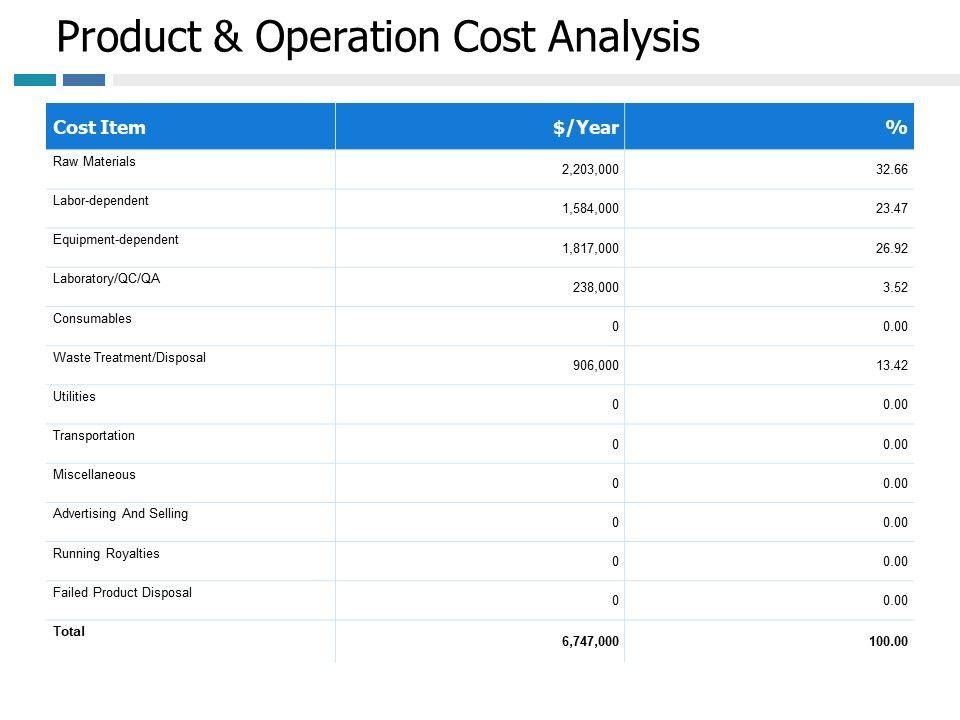The image size is (960, 720).
Task: Select the 'Failed Product Disposal' row label
Action: tap(121, 592)
